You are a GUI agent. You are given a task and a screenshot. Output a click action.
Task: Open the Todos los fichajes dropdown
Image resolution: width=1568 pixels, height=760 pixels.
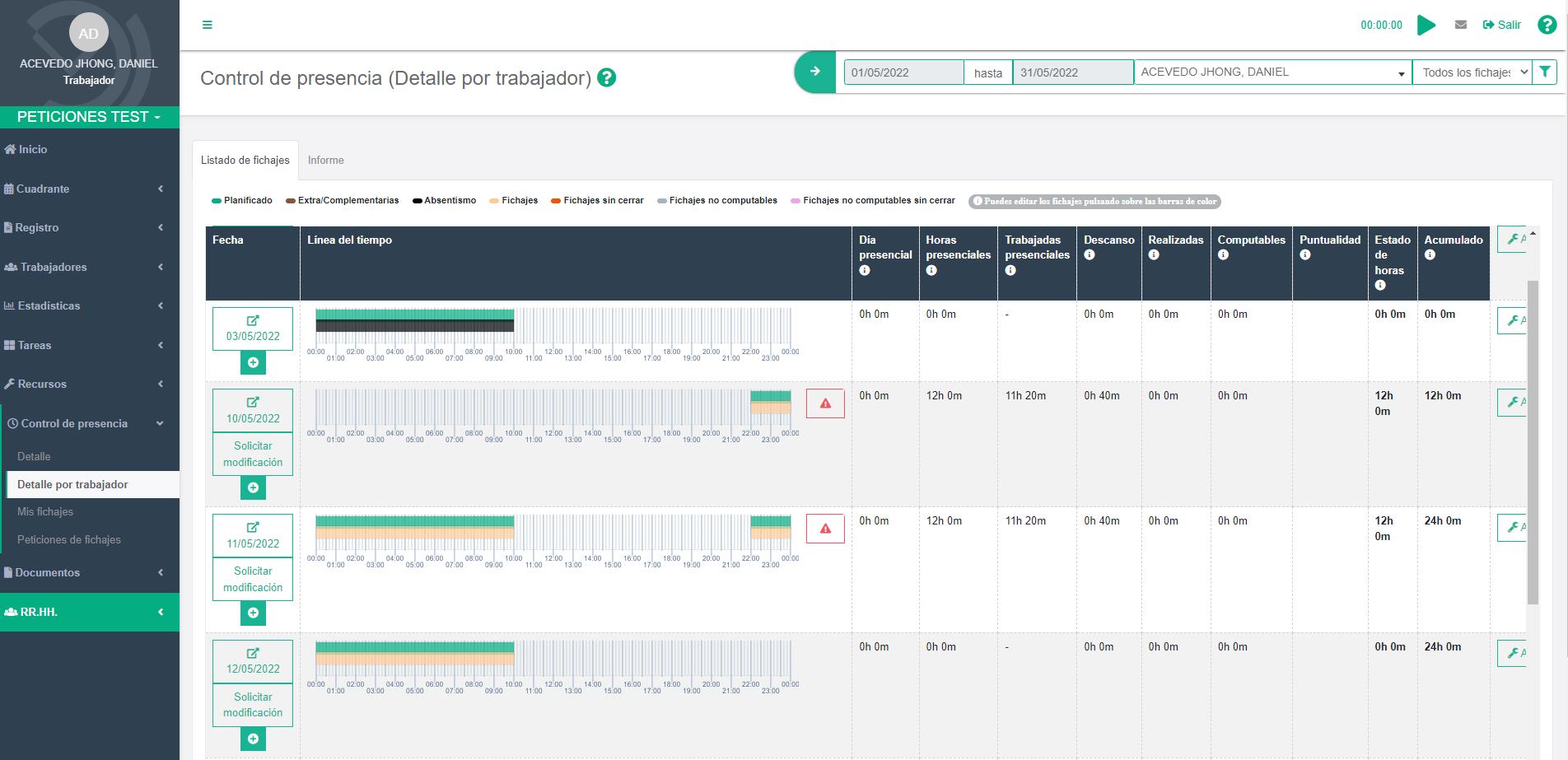(1472, 72)
